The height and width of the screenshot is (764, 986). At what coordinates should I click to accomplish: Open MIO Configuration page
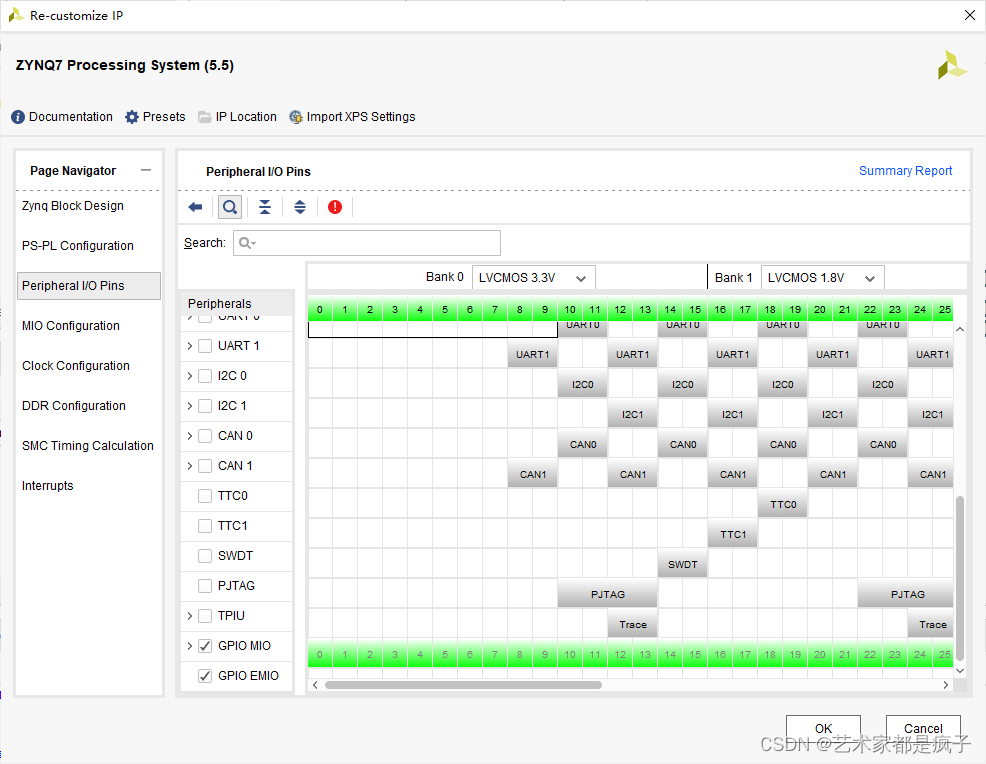pyautogui.click(x=71, y=326)
